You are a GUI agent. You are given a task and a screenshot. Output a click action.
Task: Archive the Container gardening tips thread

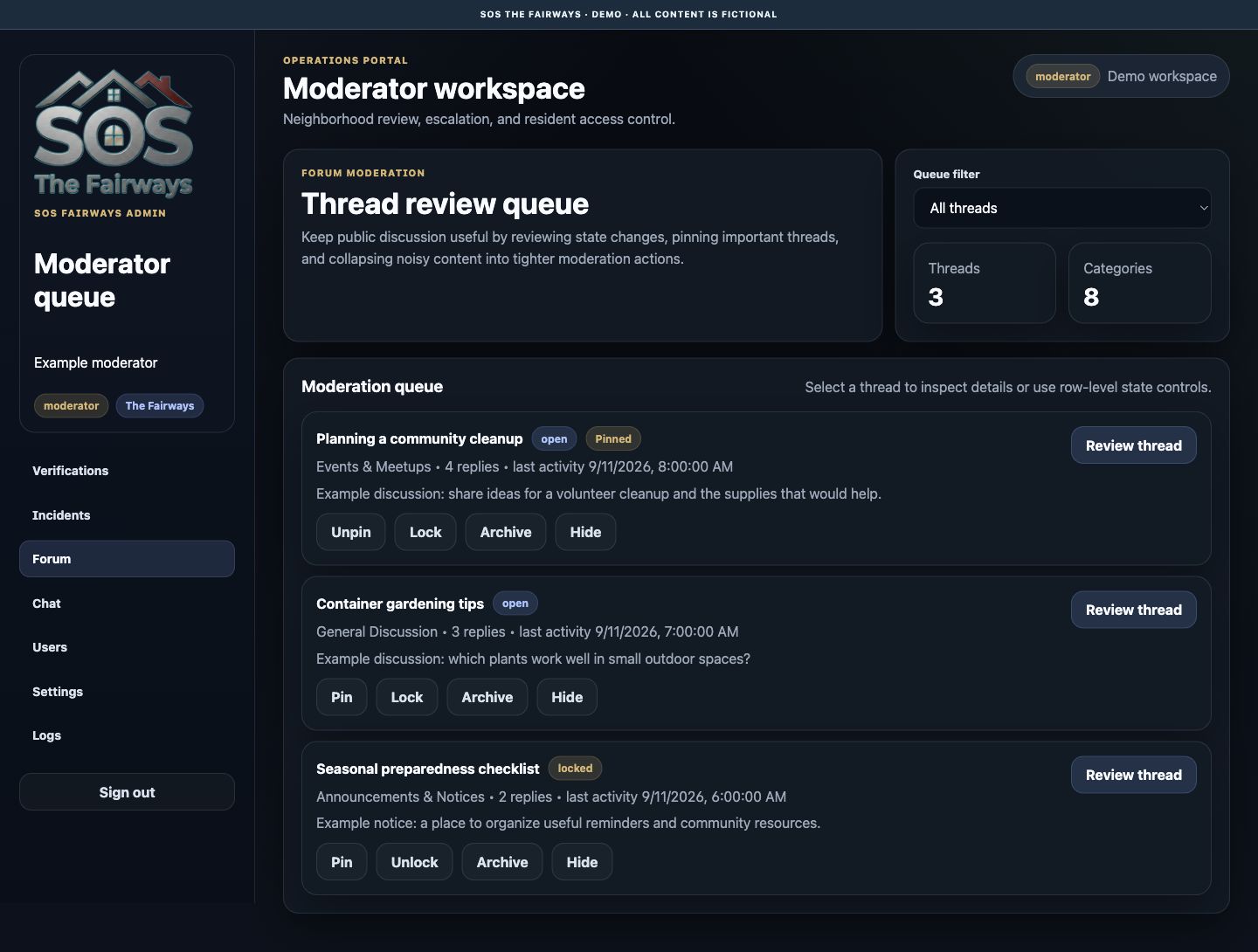click(487, 697)
